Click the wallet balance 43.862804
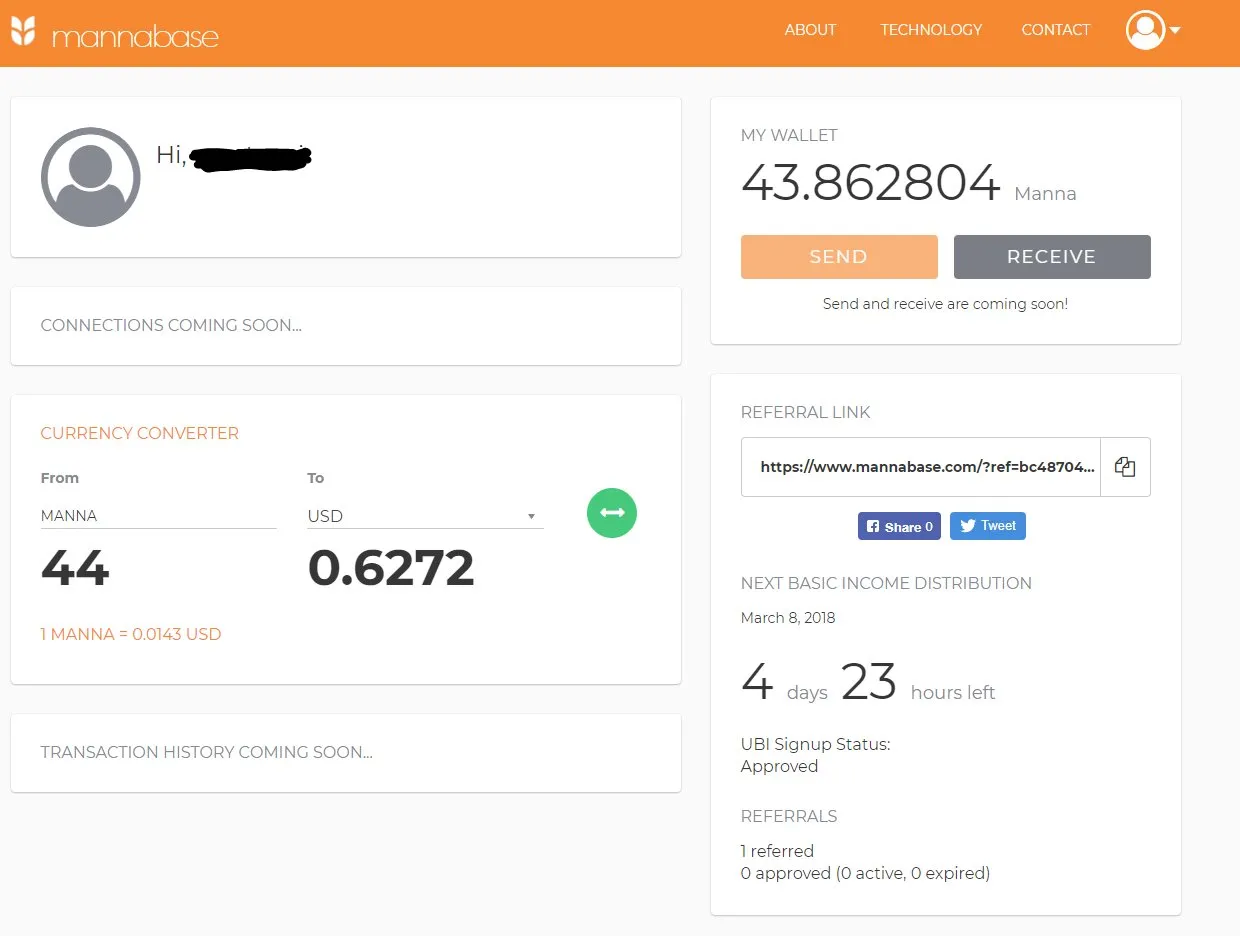This screenshot has width=1240, height=936. click(x=870, y=183)
